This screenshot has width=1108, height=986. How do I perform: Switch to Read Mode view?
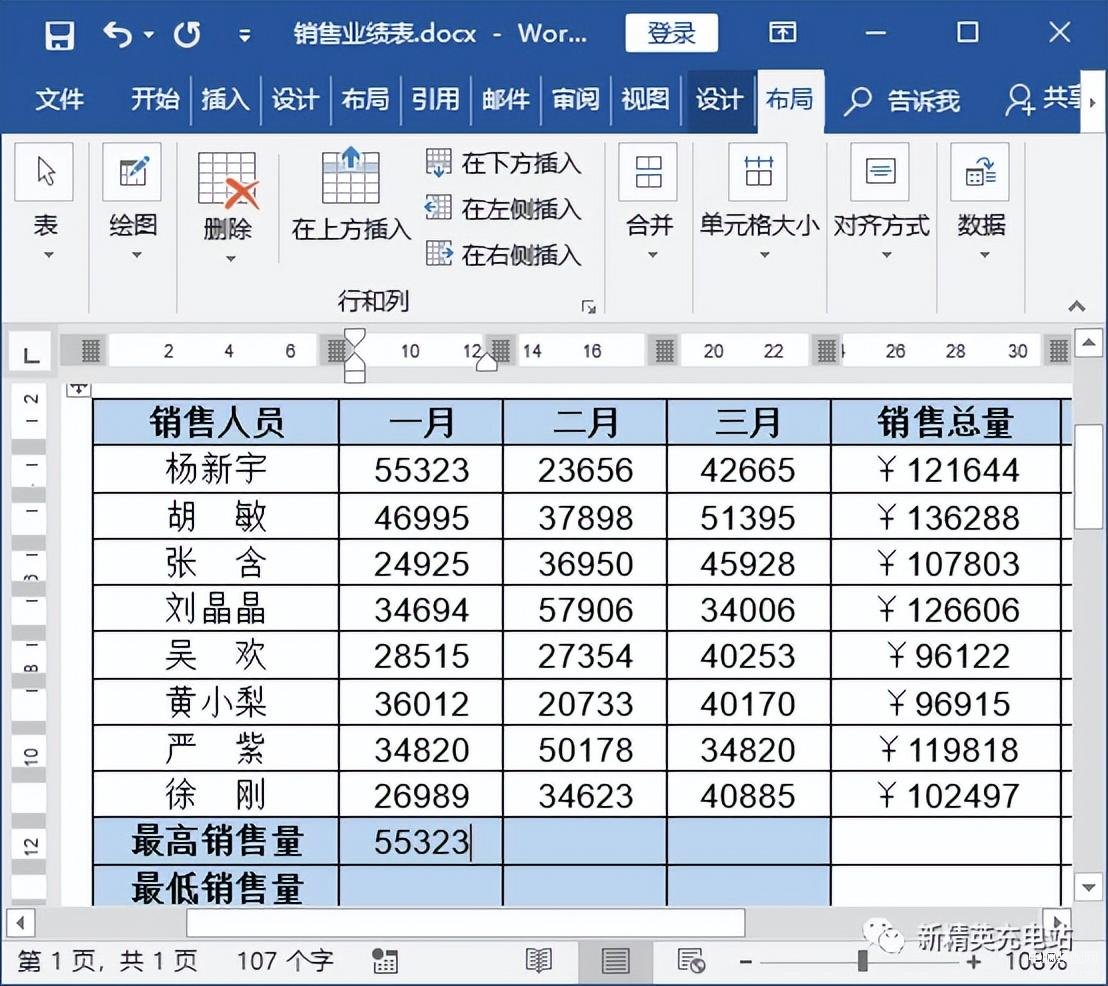click(538, 961)
